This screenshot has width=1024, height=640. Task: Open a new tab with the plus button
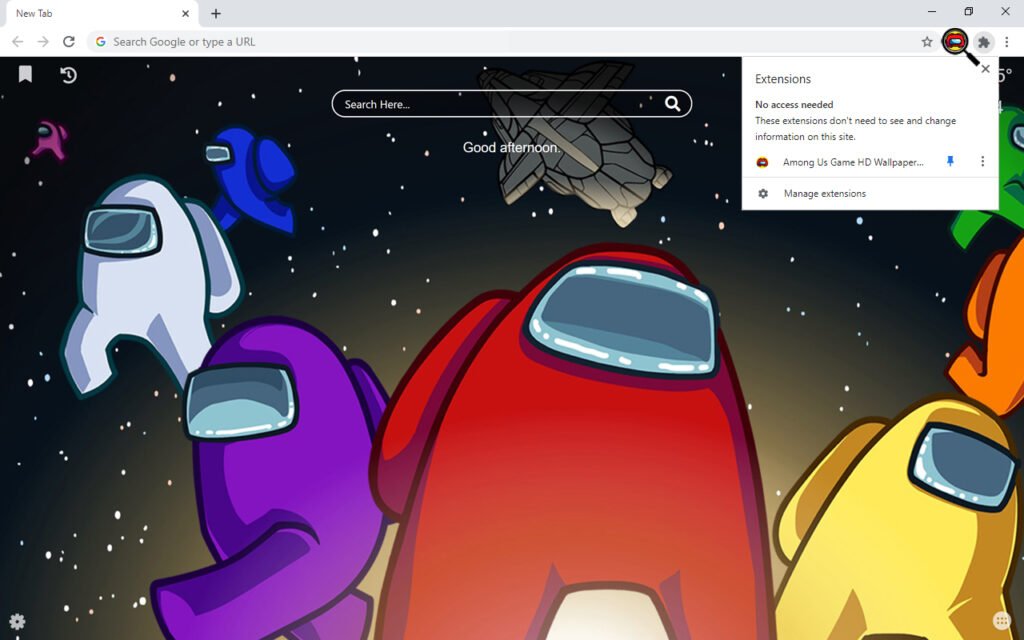click(216, 13)
